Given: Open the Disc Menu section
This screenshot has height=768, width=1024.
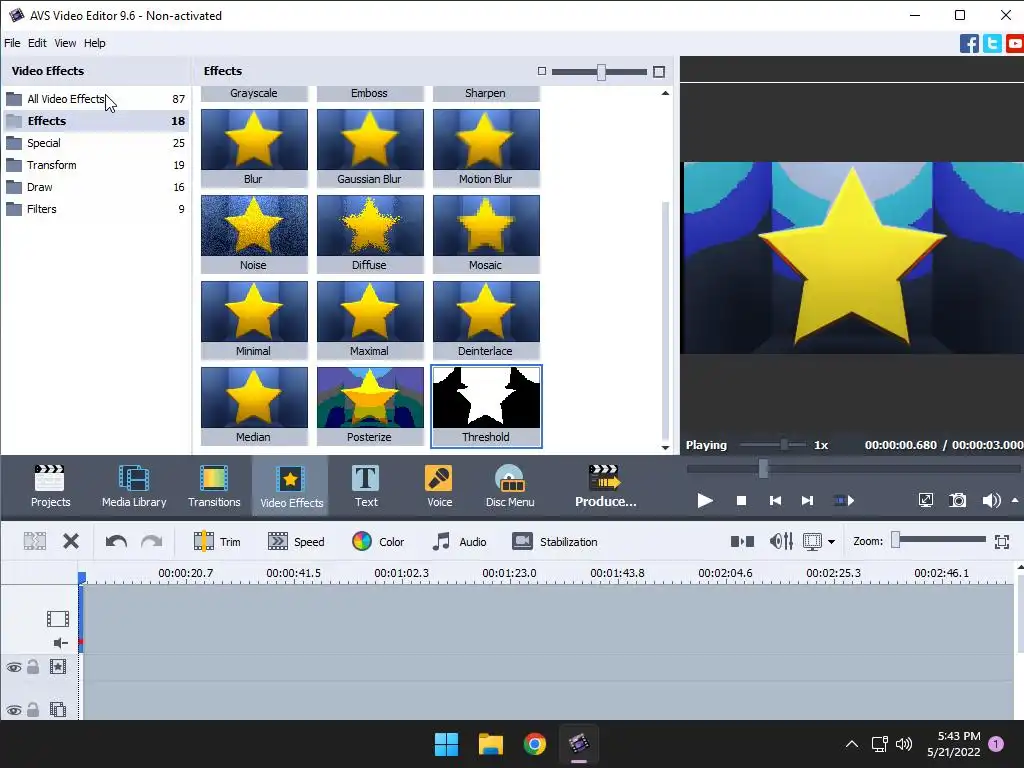Looking at the screenshot, I should pyautogui.click(x=510, y=485).
